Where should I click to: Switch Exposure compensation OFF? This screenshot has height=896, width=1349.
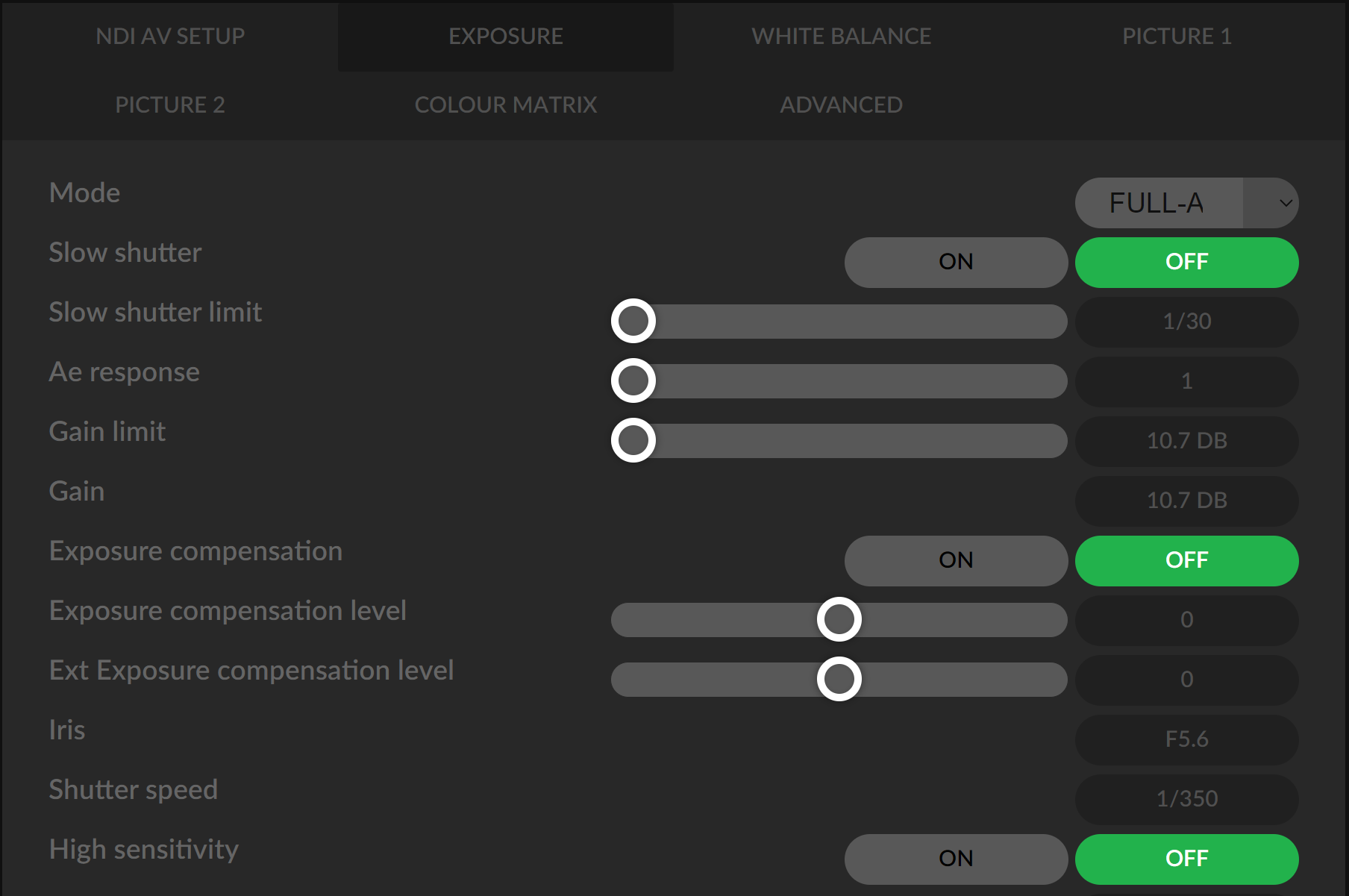[x=1186, y=560]
